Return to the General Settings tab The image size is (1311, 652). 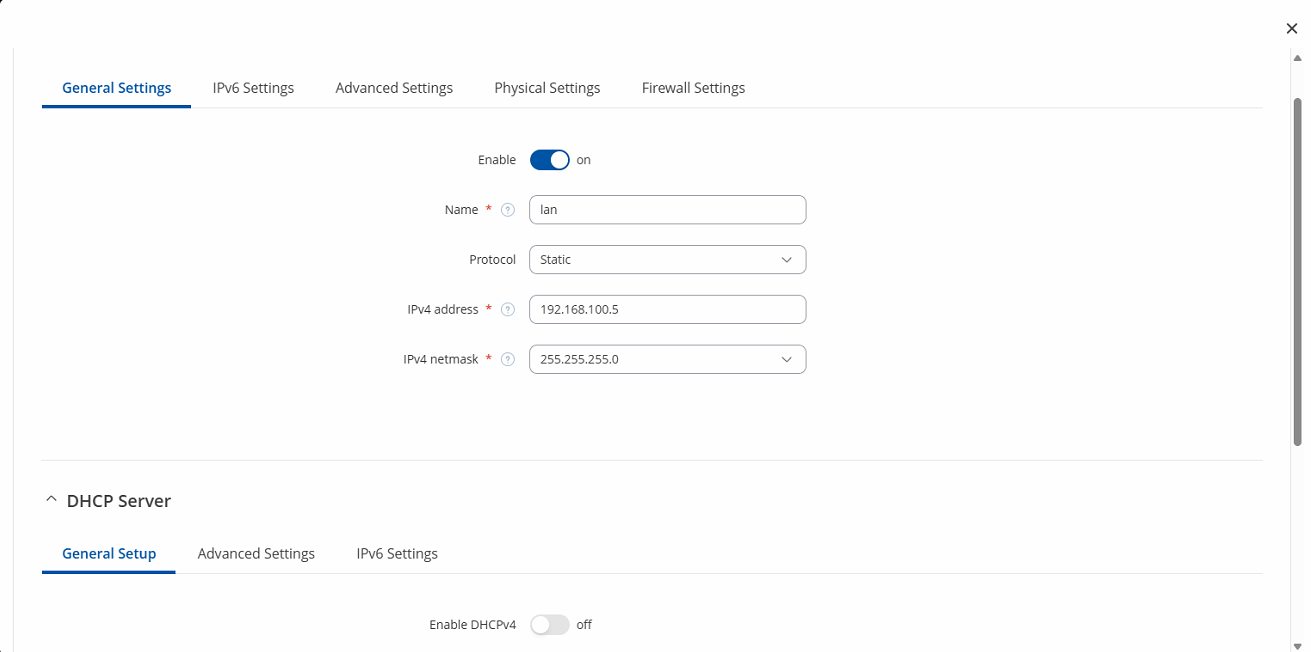click(x=116, y=87)
